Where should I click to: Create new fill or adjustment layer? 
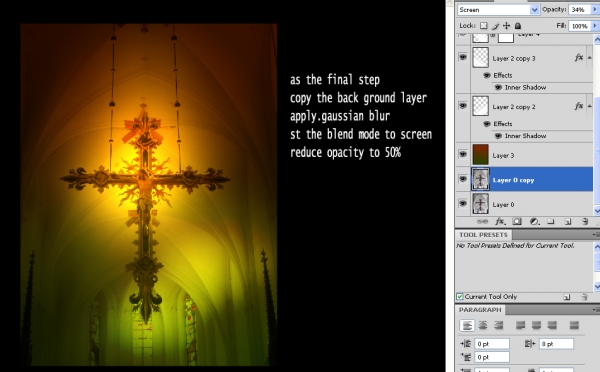[x=534, y=222]
